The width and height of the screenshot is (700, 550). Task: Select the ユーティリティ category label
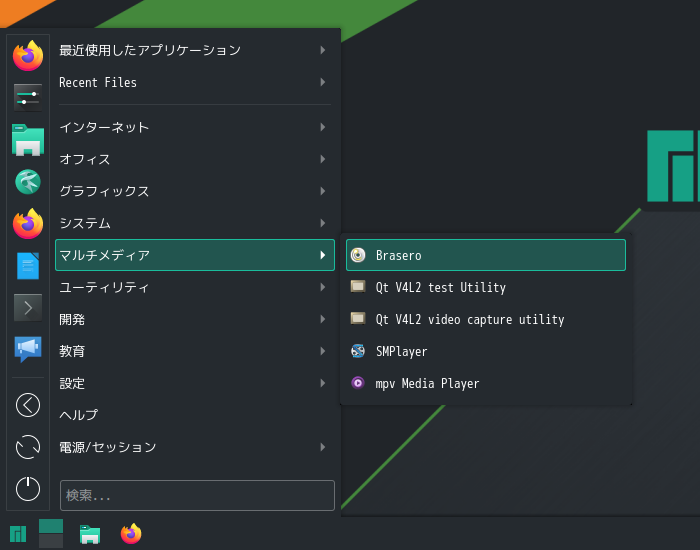click(x=104, y=287)
